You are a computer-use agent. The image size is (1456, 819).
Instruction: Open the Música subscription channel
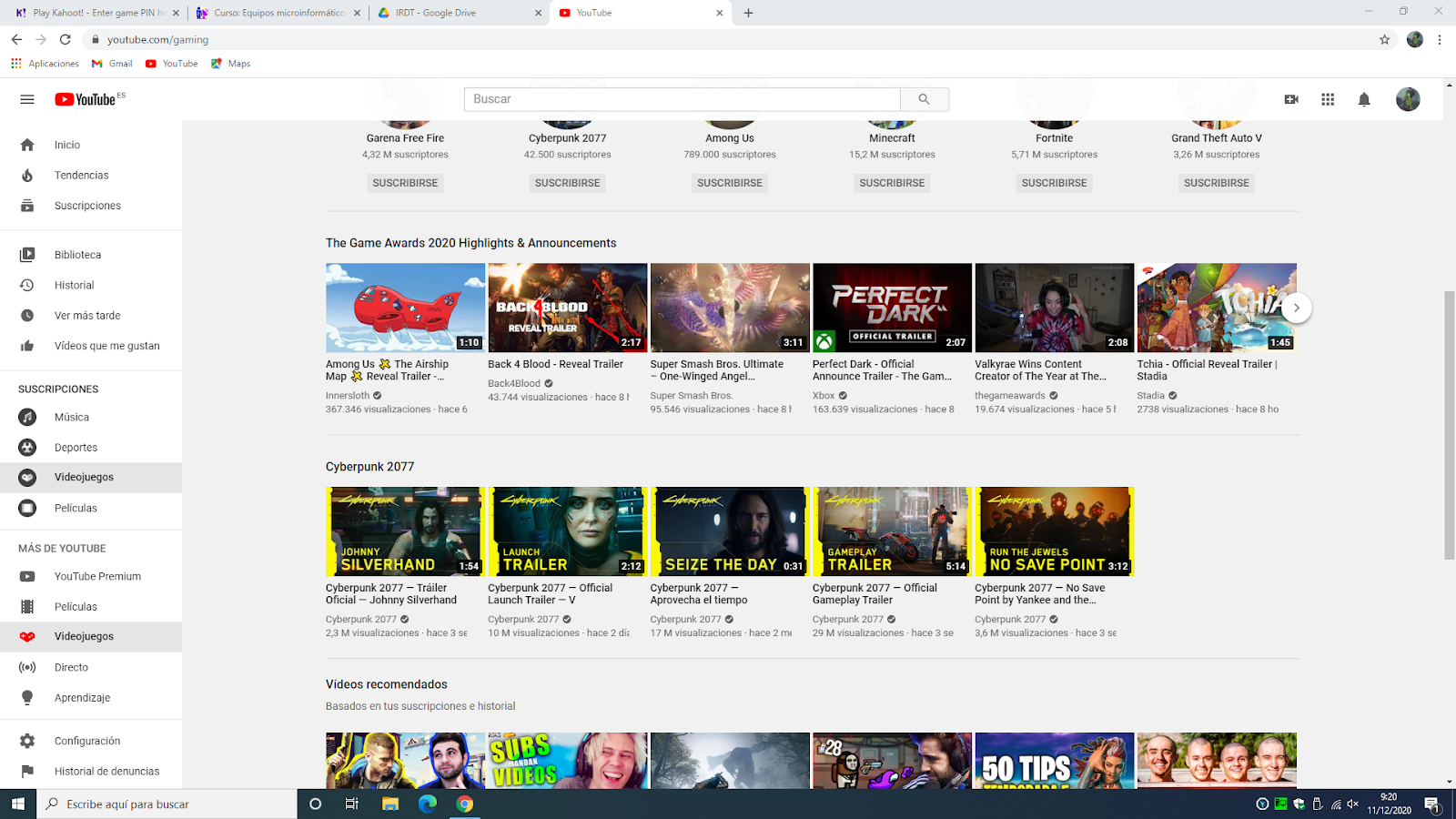[x=91, y=417]
